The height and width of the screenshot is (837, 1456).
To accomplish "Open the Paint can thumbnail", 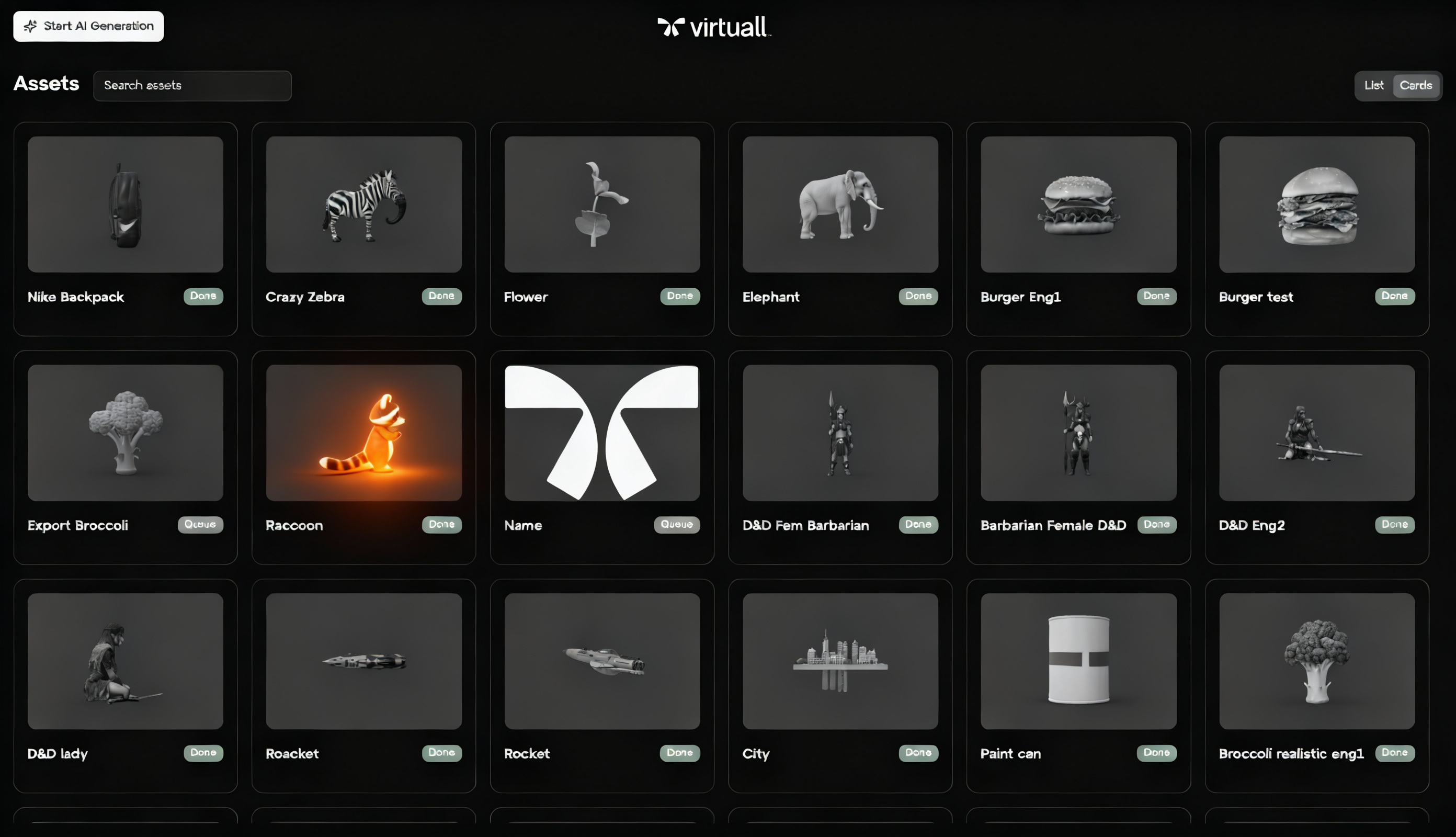I will click(1078, 661).
